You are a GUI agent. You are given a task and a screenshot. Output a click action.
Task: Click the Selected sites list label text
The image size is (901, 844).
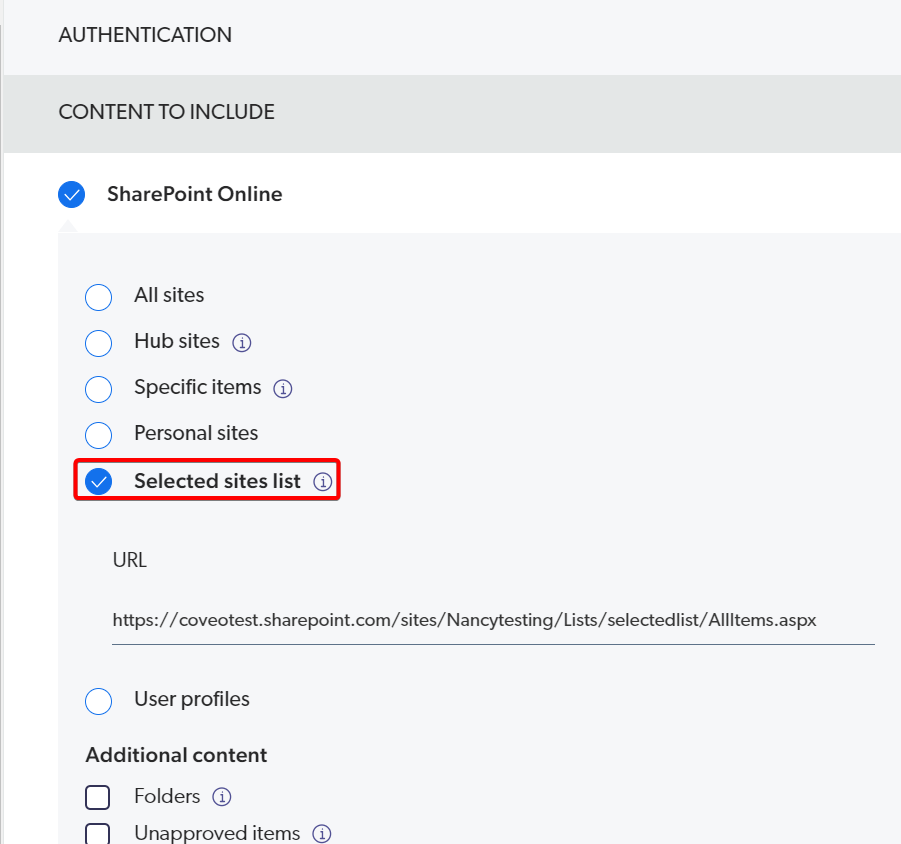[217, 481]
